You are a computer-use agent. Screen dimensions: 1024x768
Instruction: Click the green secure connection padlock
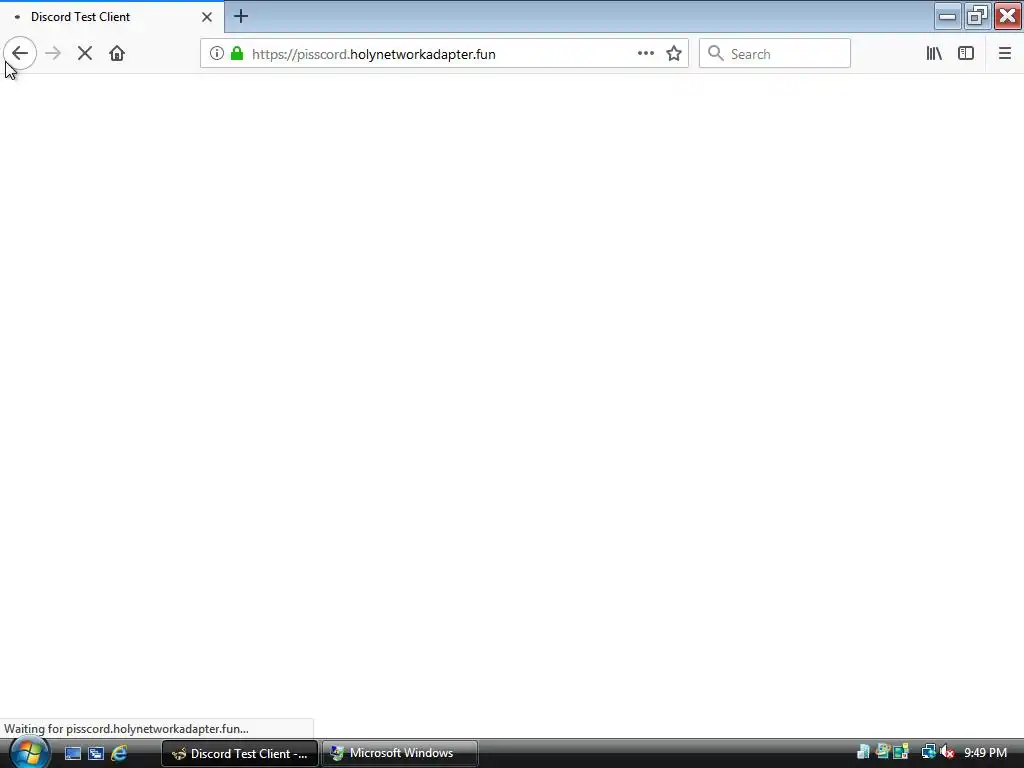(x=237, y=54)
